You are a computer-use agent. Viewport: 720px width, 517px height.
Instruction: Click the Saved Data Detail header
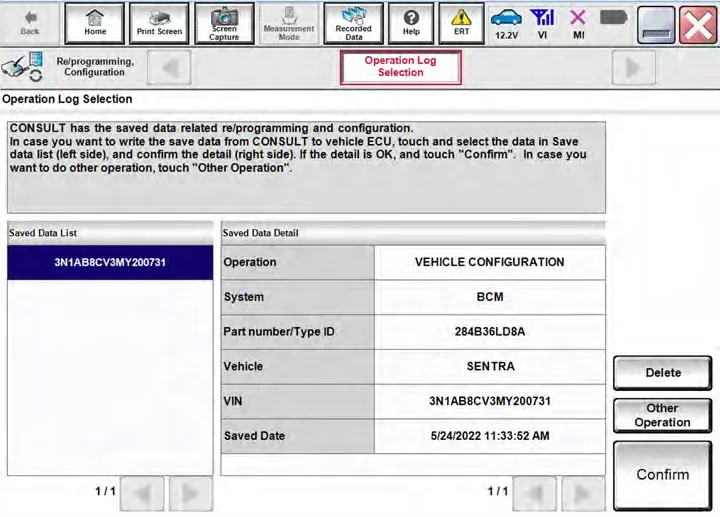(x=413, y=233)
